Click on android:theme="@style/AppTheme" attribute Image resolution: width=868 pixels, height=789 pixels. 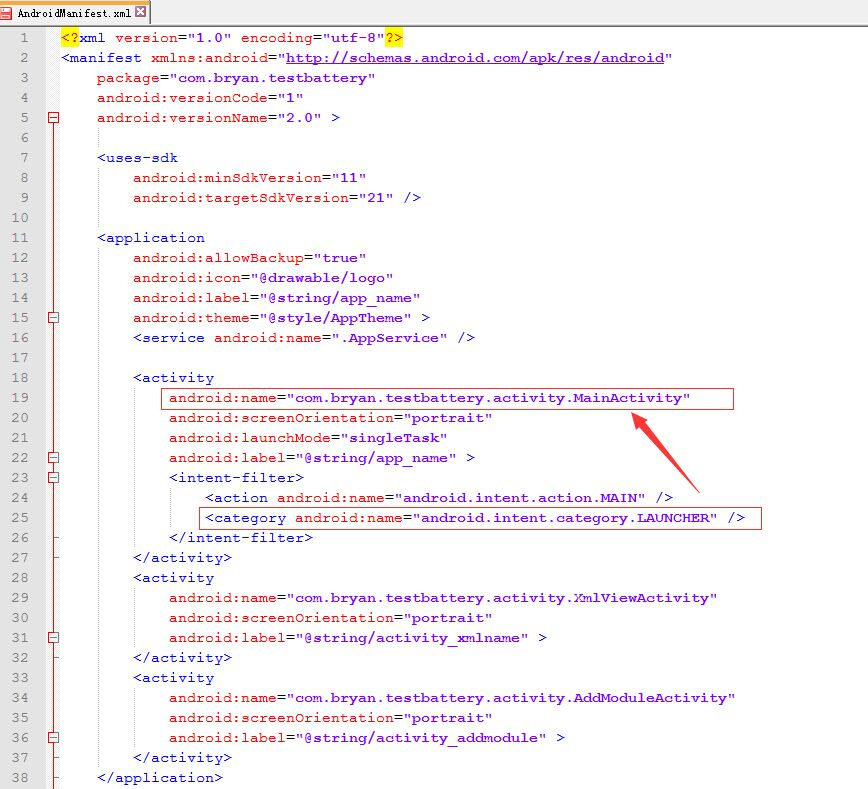272,318
